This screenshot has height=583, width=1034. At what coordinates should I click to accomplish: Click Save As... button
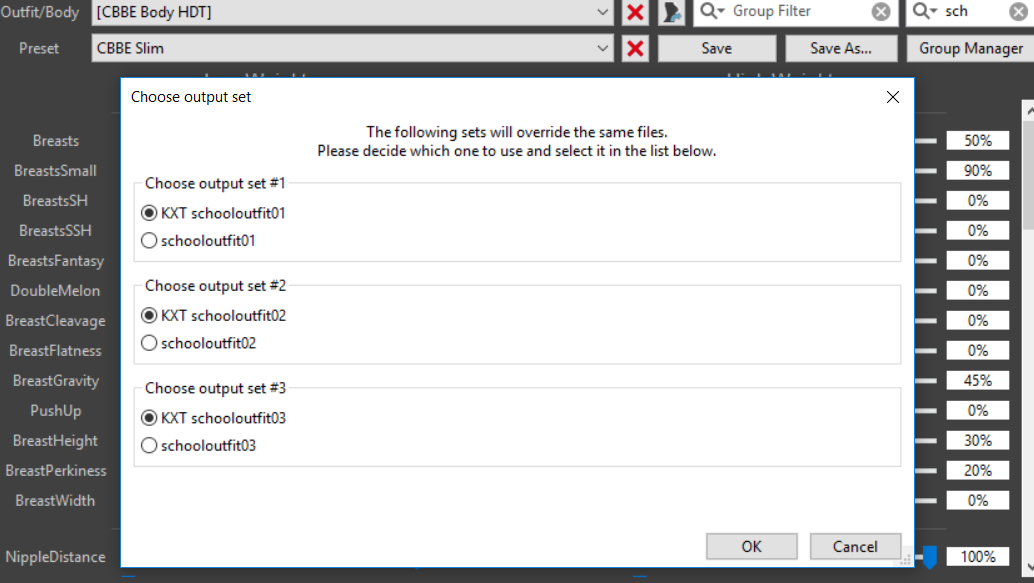pyautogui.click(x=841, y=48)
